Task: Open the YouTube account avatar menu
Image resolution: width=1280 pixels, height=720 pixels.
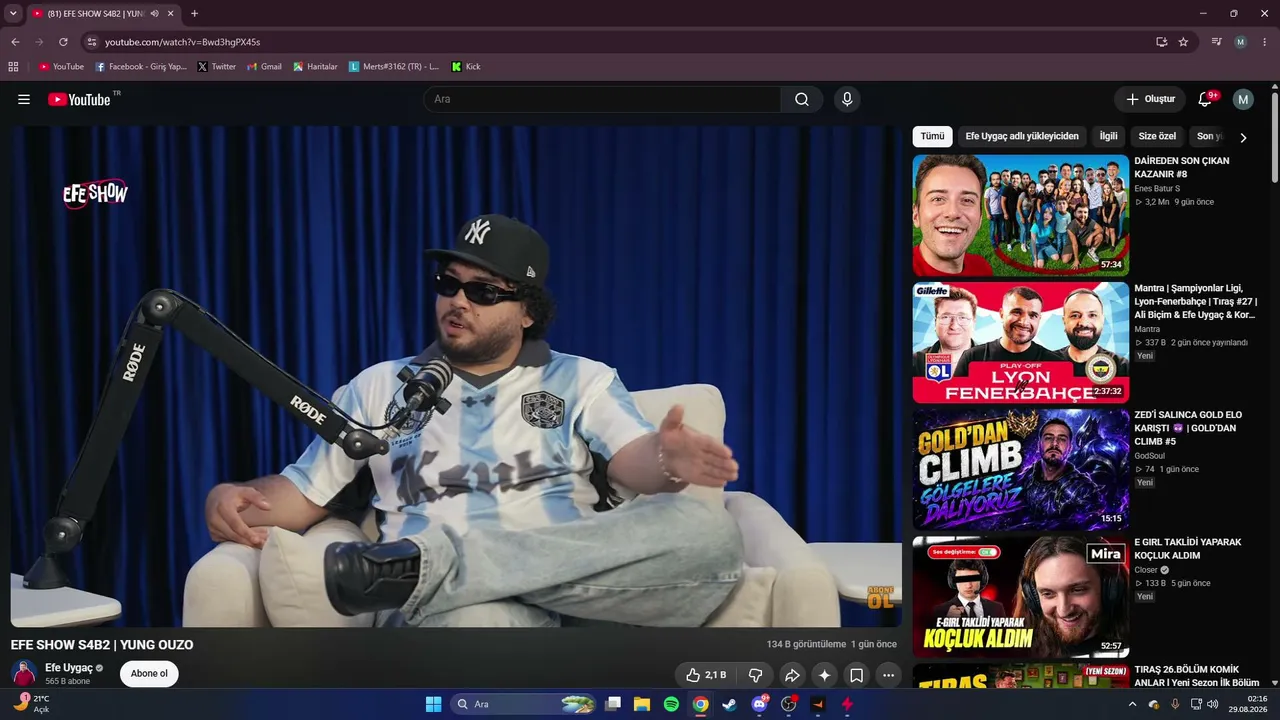Action: [x=1243, y=99]
